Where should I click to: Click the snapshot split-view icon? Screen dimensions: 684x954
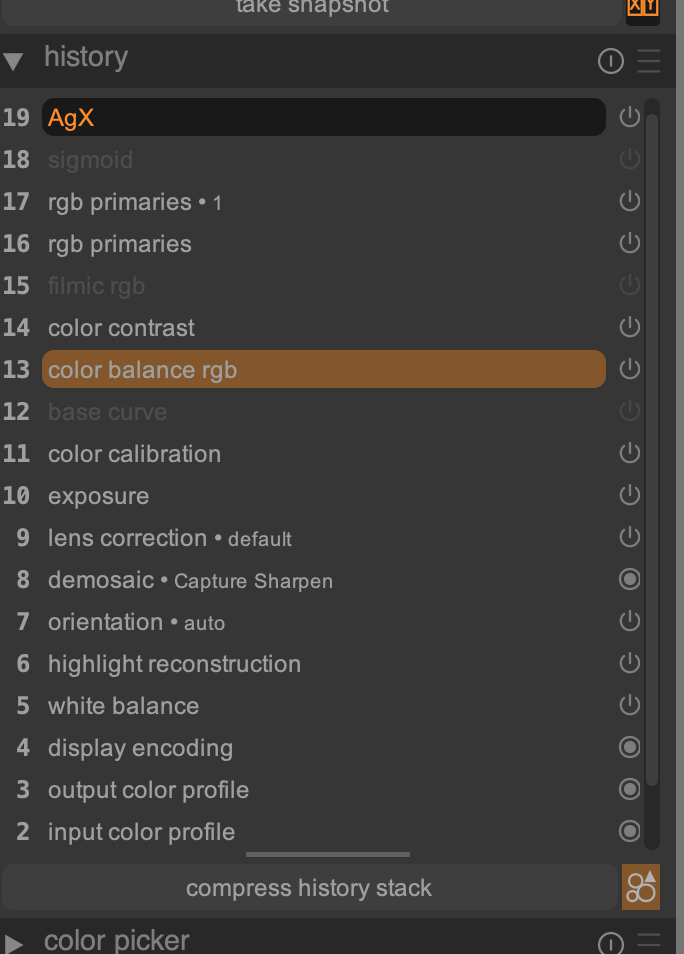pyautogui.click(x=642, y=8)
